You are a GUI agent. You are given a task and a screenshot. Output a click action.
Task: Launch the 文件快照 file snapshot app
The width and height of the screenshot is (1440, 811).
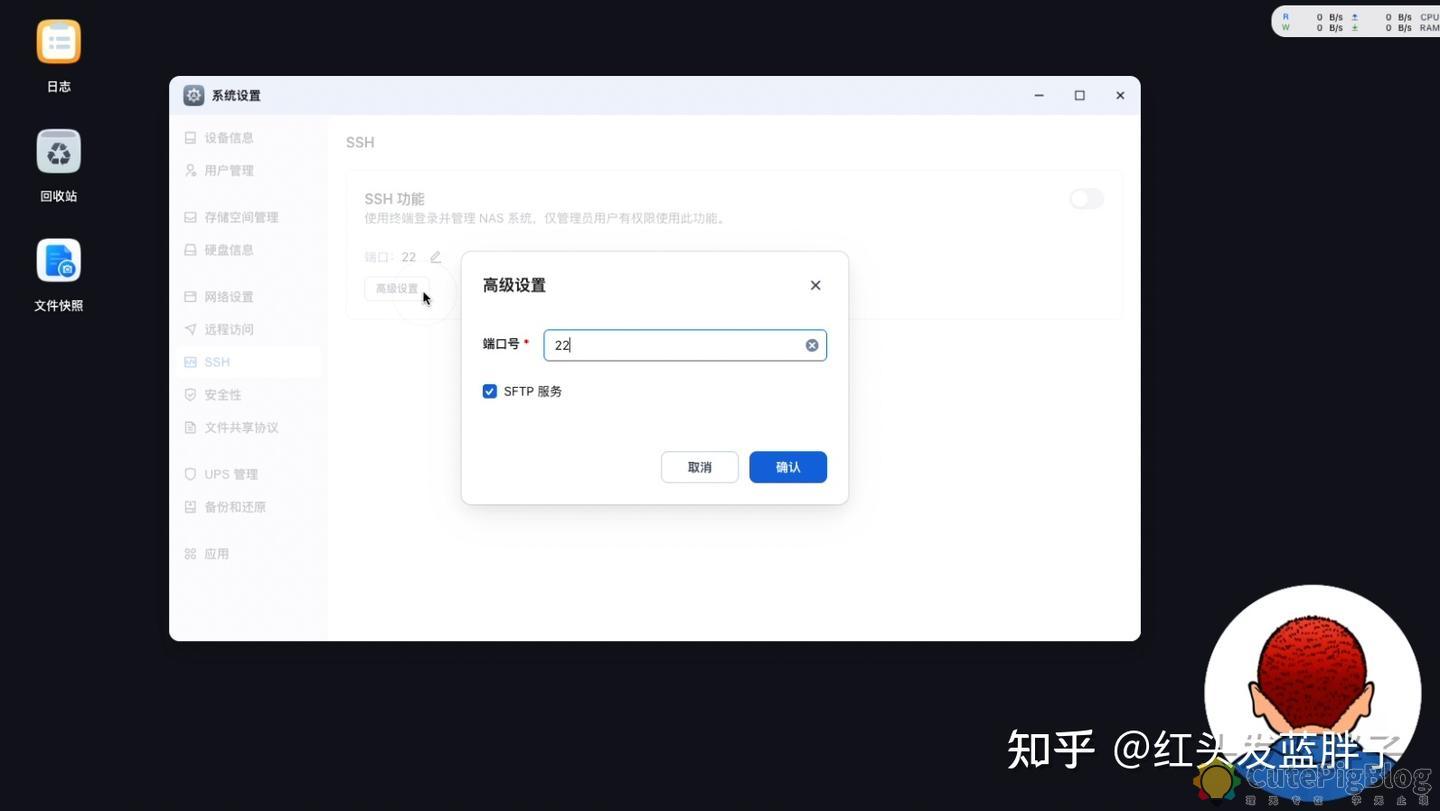pos(58,260)
